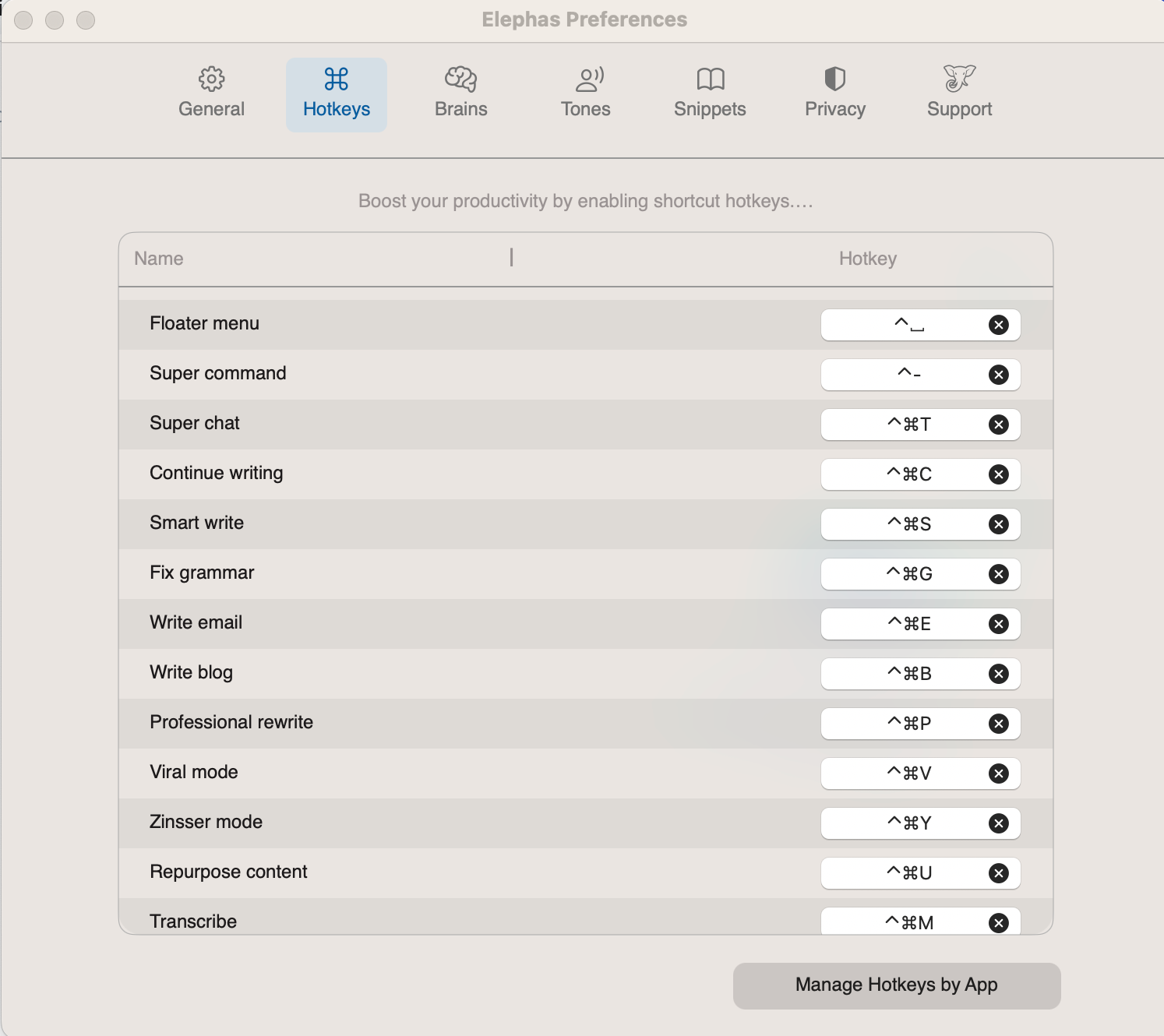1164x1036 pixels.
Task: Select the Hotkeys tab
Action: tap(337, 94)
